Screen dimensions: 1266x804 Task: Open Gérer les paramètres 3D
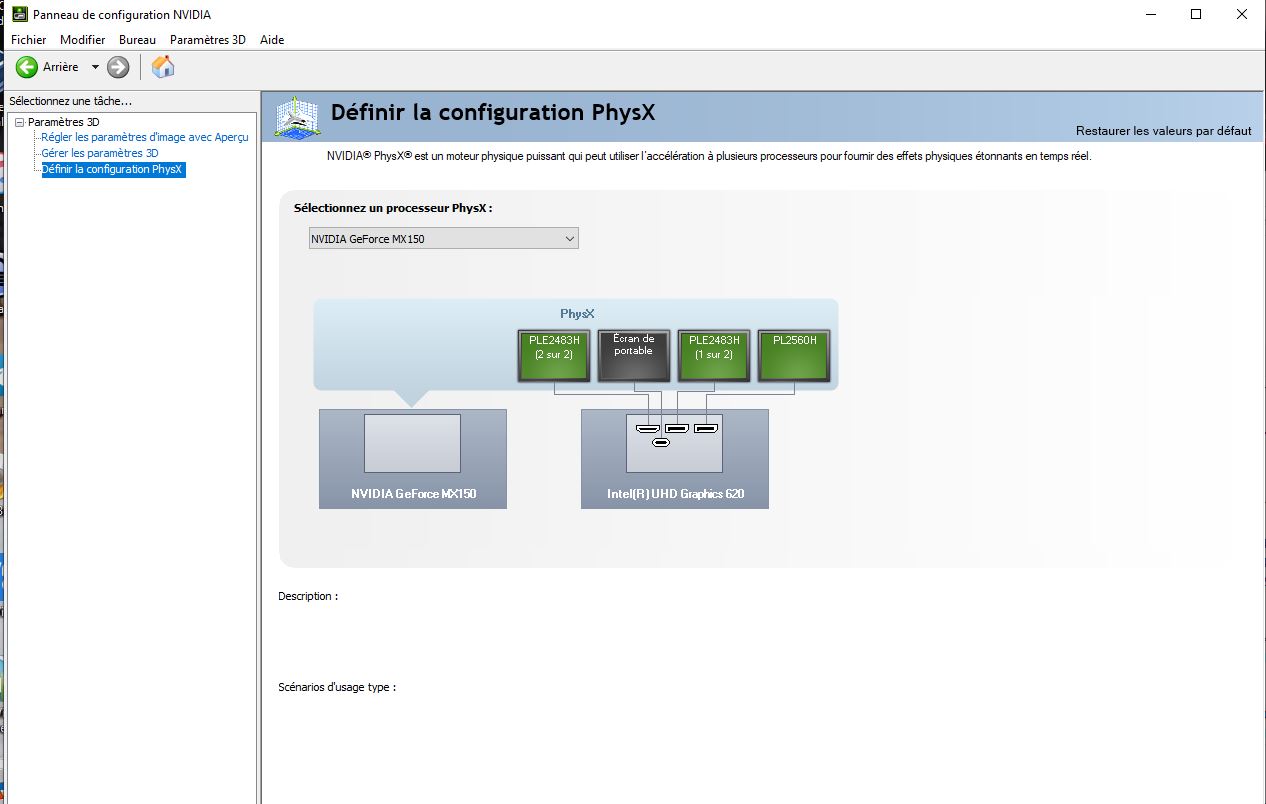tap(100, 153)
